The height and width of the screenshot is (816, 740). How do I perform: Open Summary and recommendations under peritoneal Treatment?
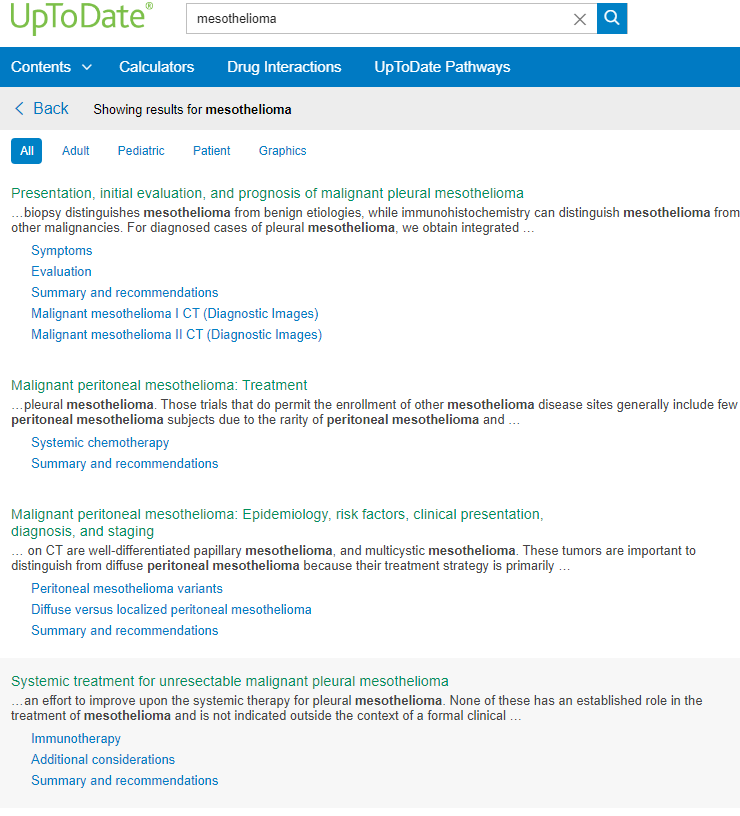pyautogui.click(x=124, y=463)
